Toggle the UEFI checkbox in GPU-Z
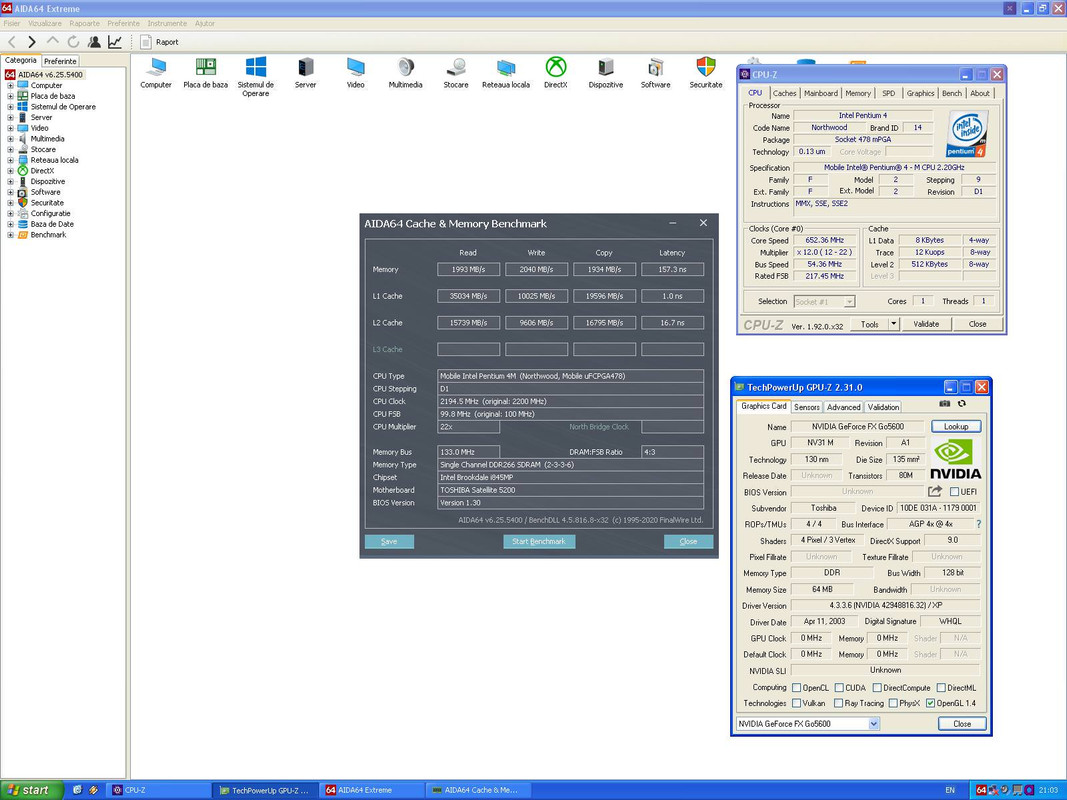Image resolution: width=1067 pixels, height=800 pixels. coord(954,492)
